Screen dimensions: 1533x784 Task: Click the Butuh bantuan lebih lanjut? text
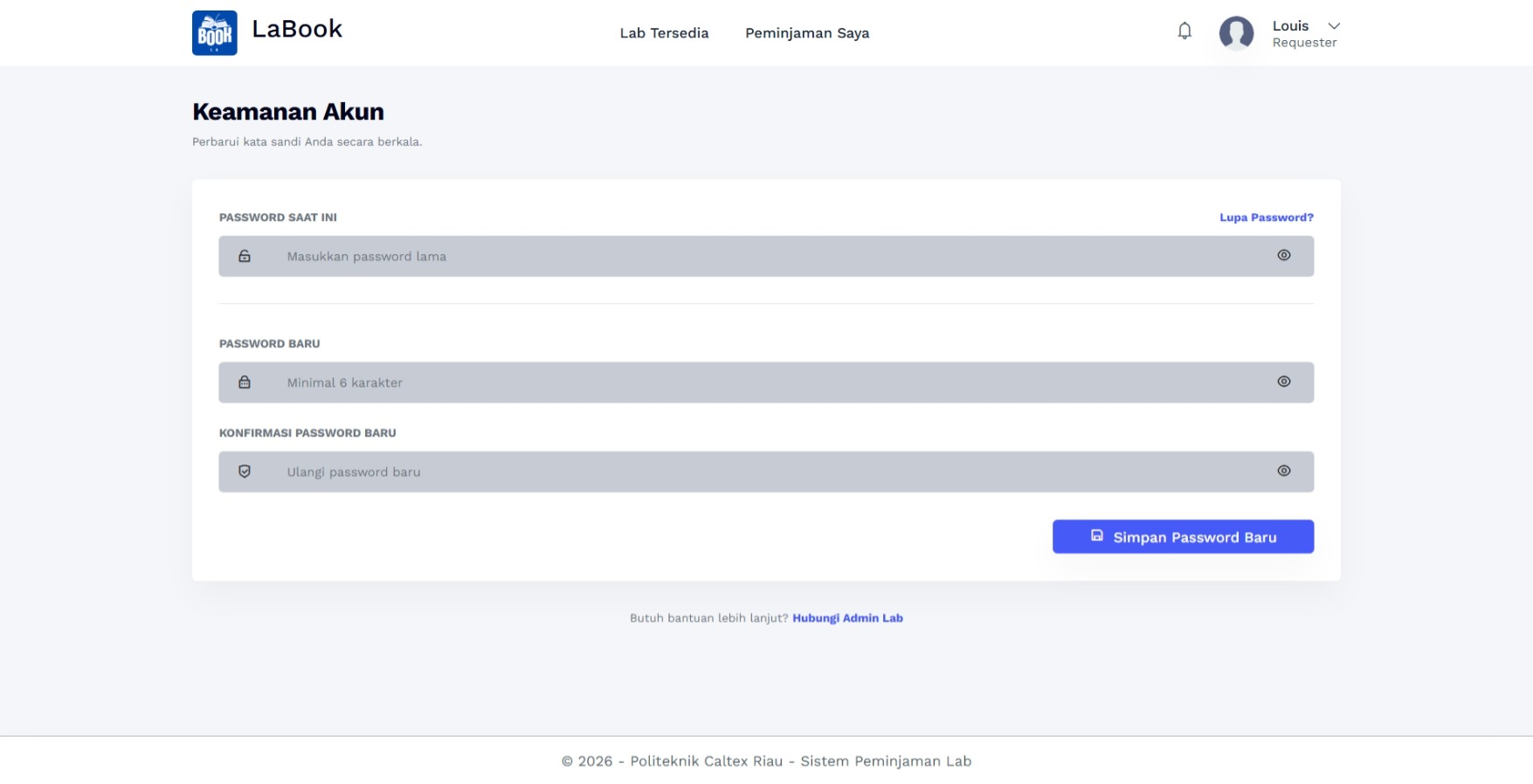coord(708,618)
